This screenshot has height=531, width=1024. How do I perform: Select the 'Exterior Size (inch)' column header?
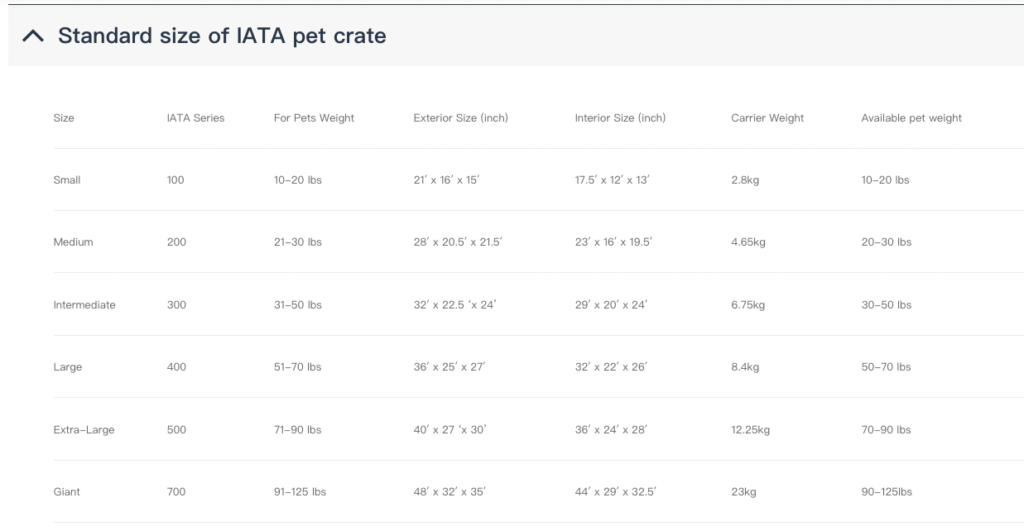coord(460,118)
